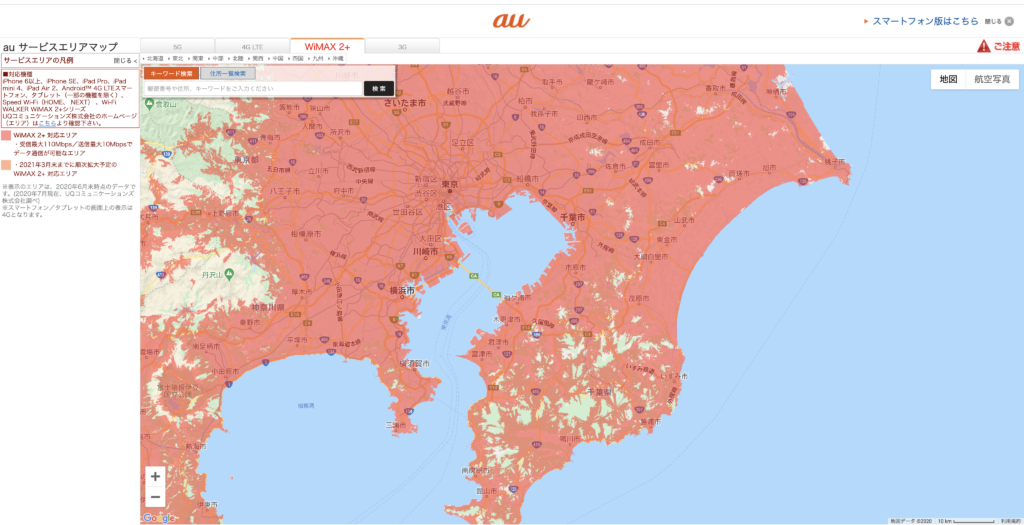Screen dimensions: 1024x525
Task: Click the au サービスエリアマップ page title
Action: [x=60, y=47]
